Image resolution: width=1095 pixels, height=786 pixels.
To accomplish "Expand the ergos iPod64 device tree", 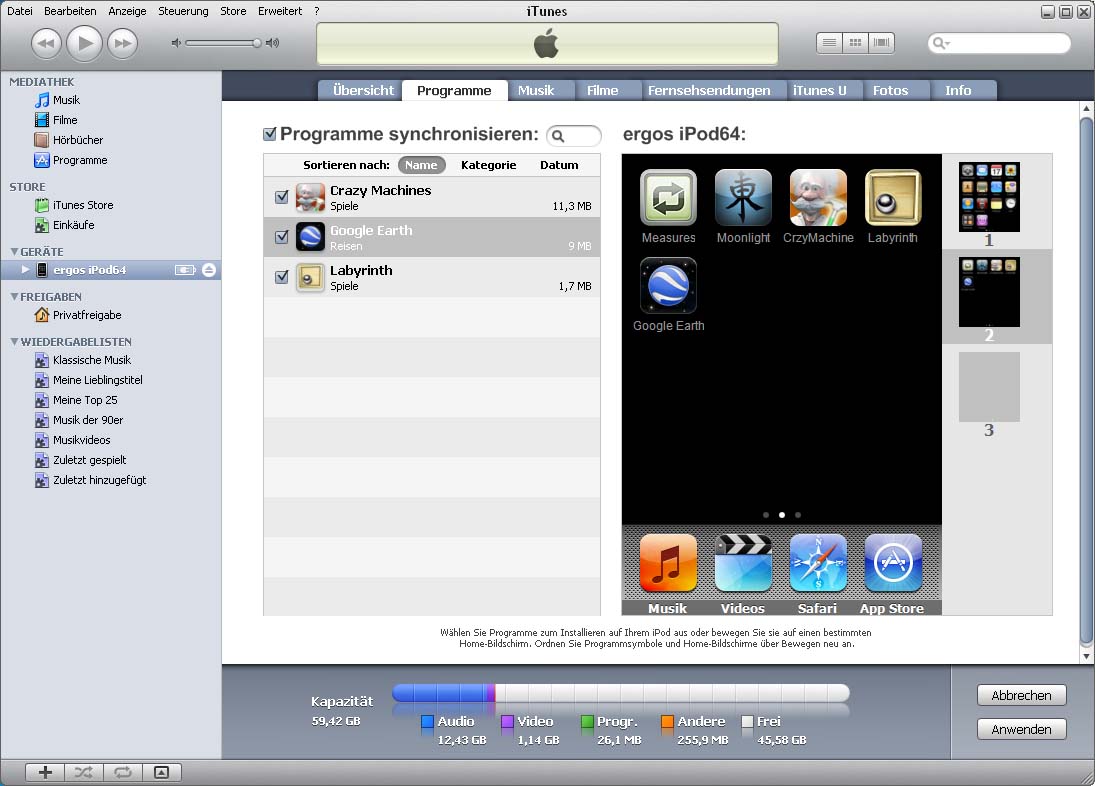I will click(x=25, y=269).
